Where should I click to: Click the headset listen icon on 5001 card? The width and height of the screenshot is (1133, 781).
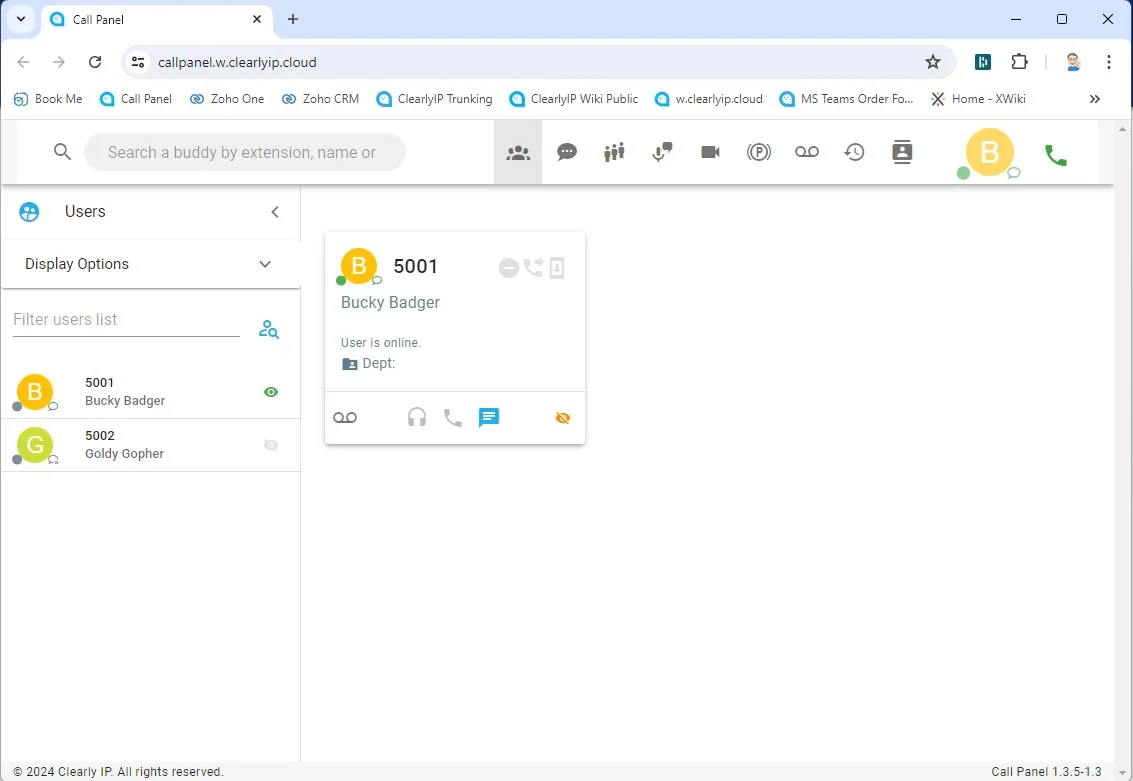[417, 418]
